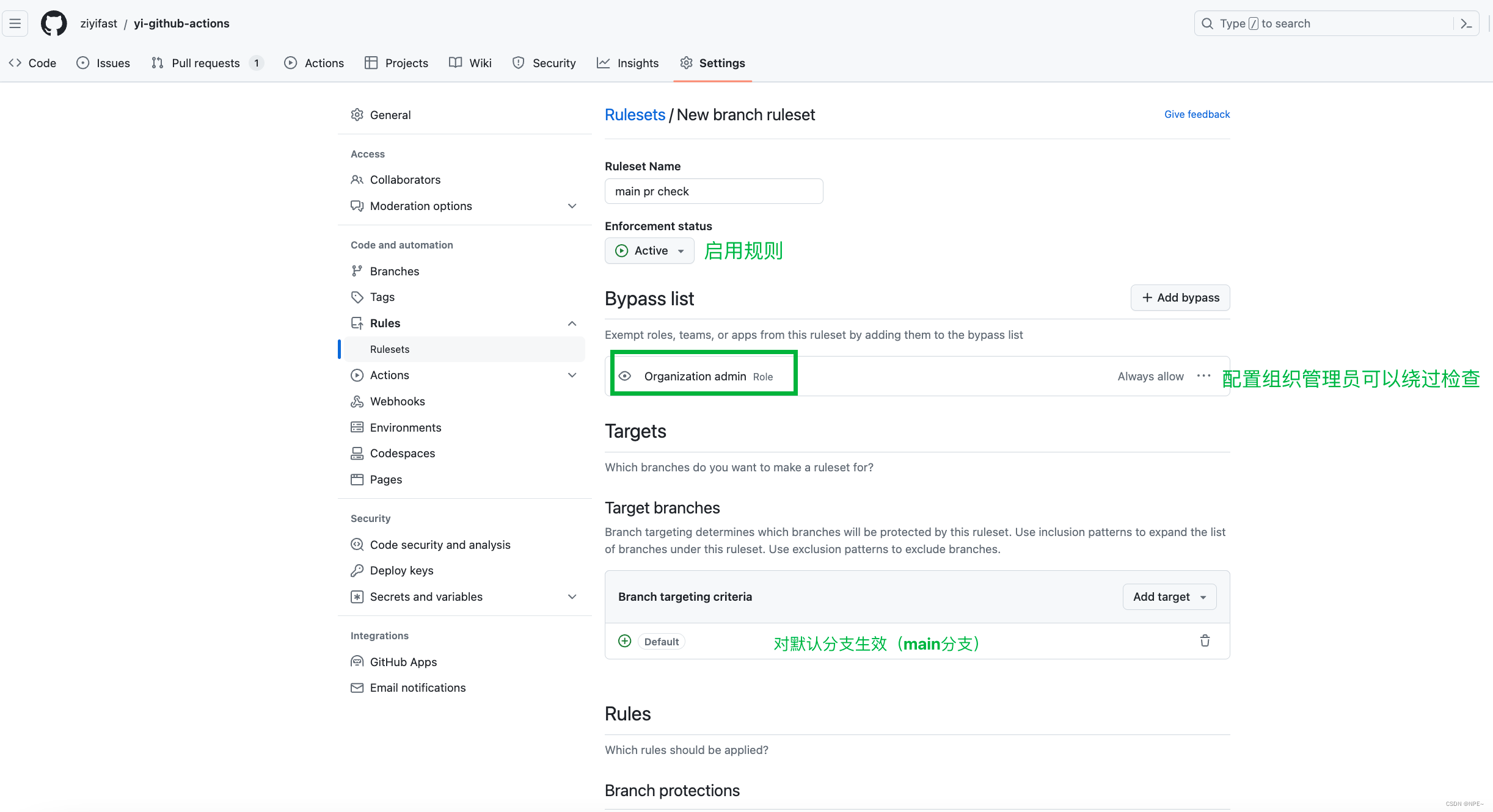Switch to the Pull requests tab
Screen dimensions: 1493x812
206,63
